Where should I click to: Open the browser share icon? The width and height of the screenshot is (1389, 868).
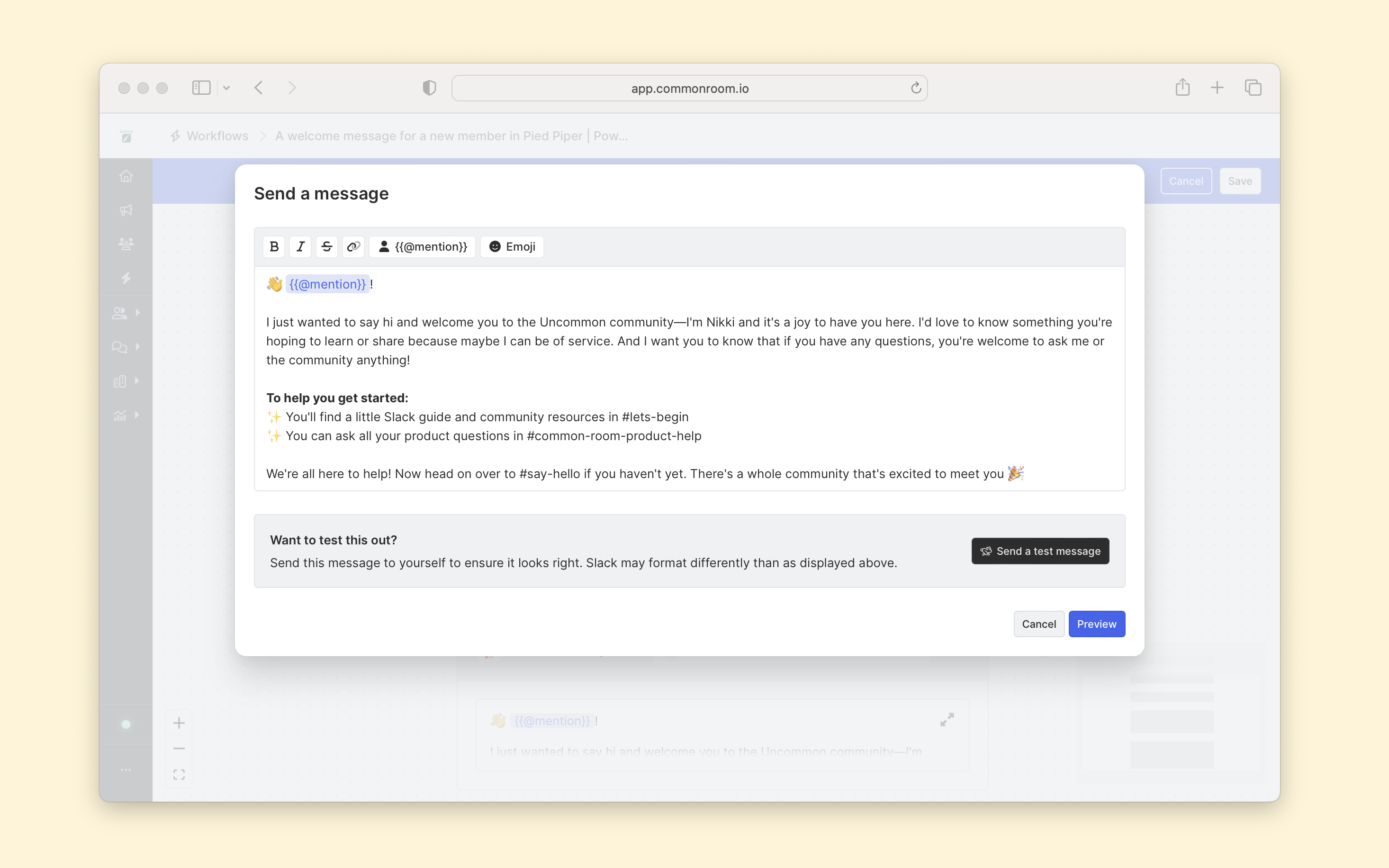point(1182,88)
